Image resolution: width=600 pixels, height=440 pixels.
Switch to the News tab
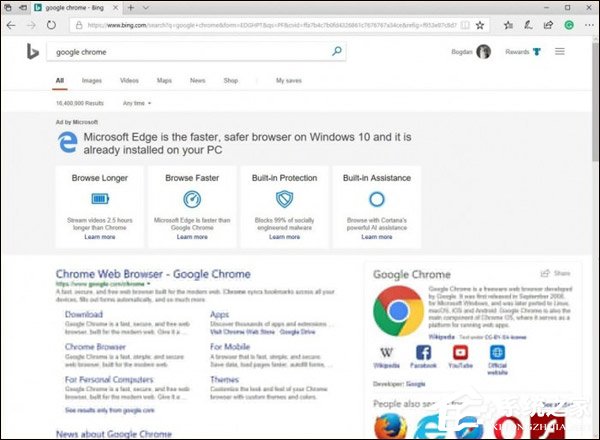pos(197,80)
